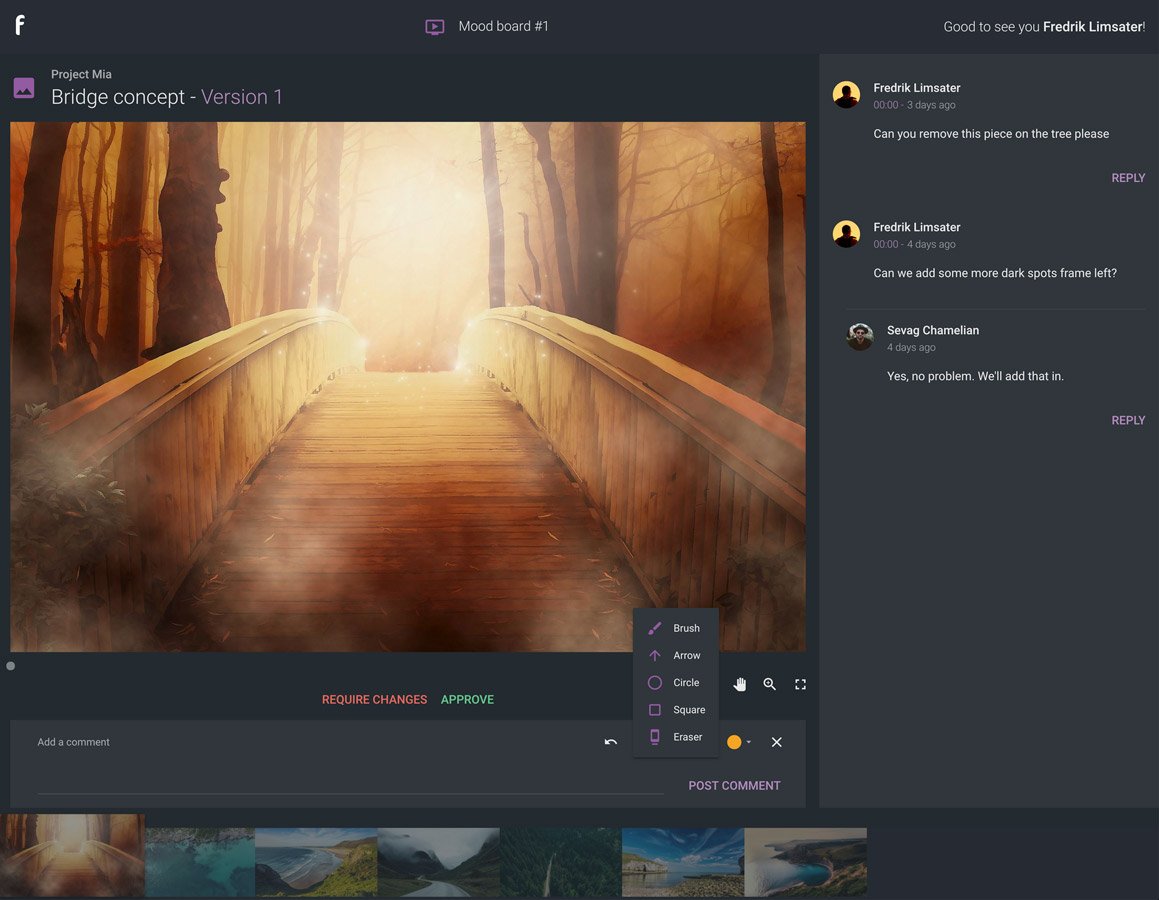Click the Version 1 label in the title
The height and width of the screenshot is (900, 1159).
coord(242,97)
